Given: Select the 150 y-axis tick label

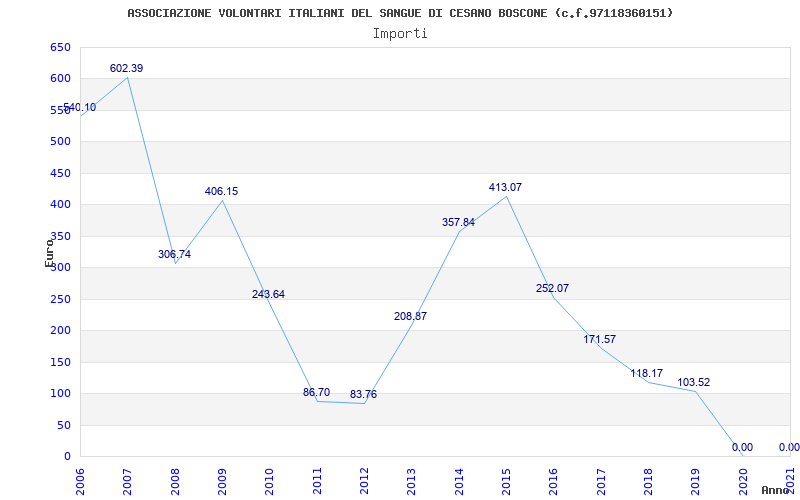Looking at the screenshot, I should click(60, 362).
